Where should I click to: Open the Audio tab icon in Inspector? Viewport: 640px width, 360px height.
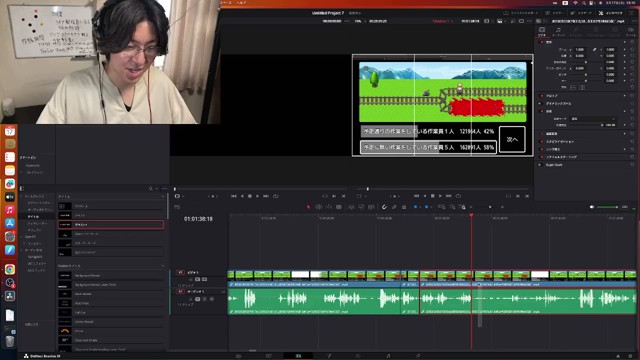pyautogui.click(x=558, y=31)
